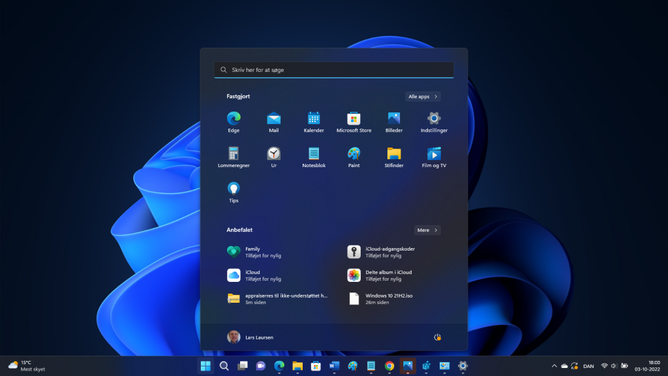
Task: Click the power button in Start
Action: pos(437,337)
